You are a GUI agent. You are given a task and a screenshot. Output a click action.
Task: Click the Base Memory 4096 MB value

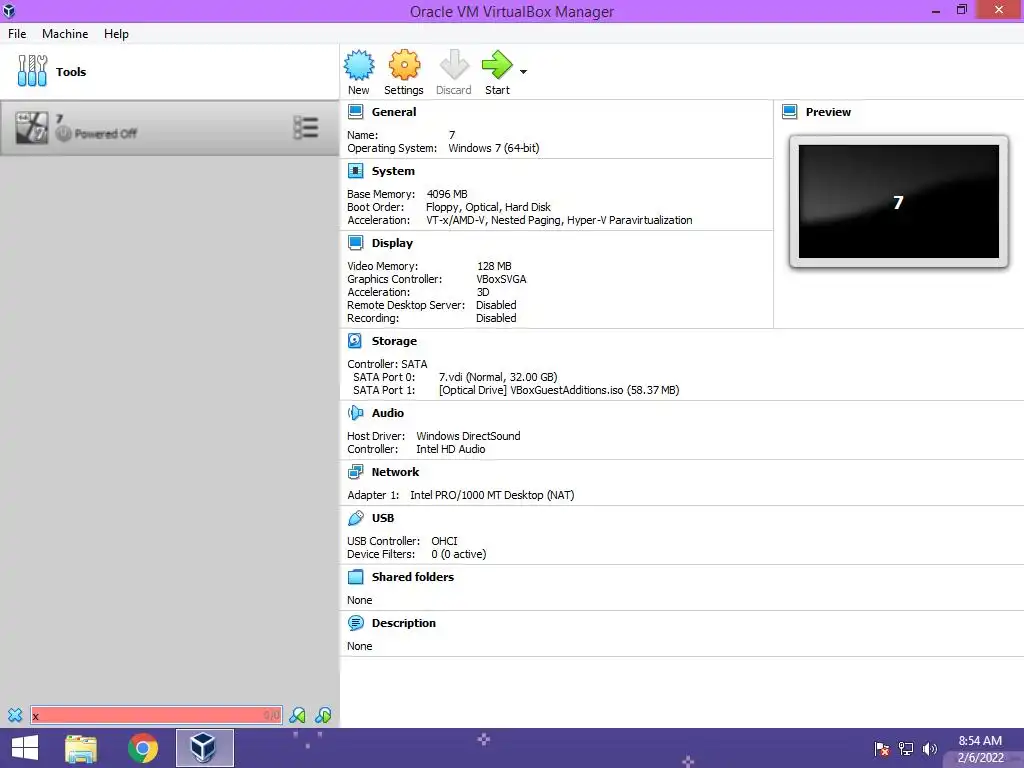coord(447,194)
